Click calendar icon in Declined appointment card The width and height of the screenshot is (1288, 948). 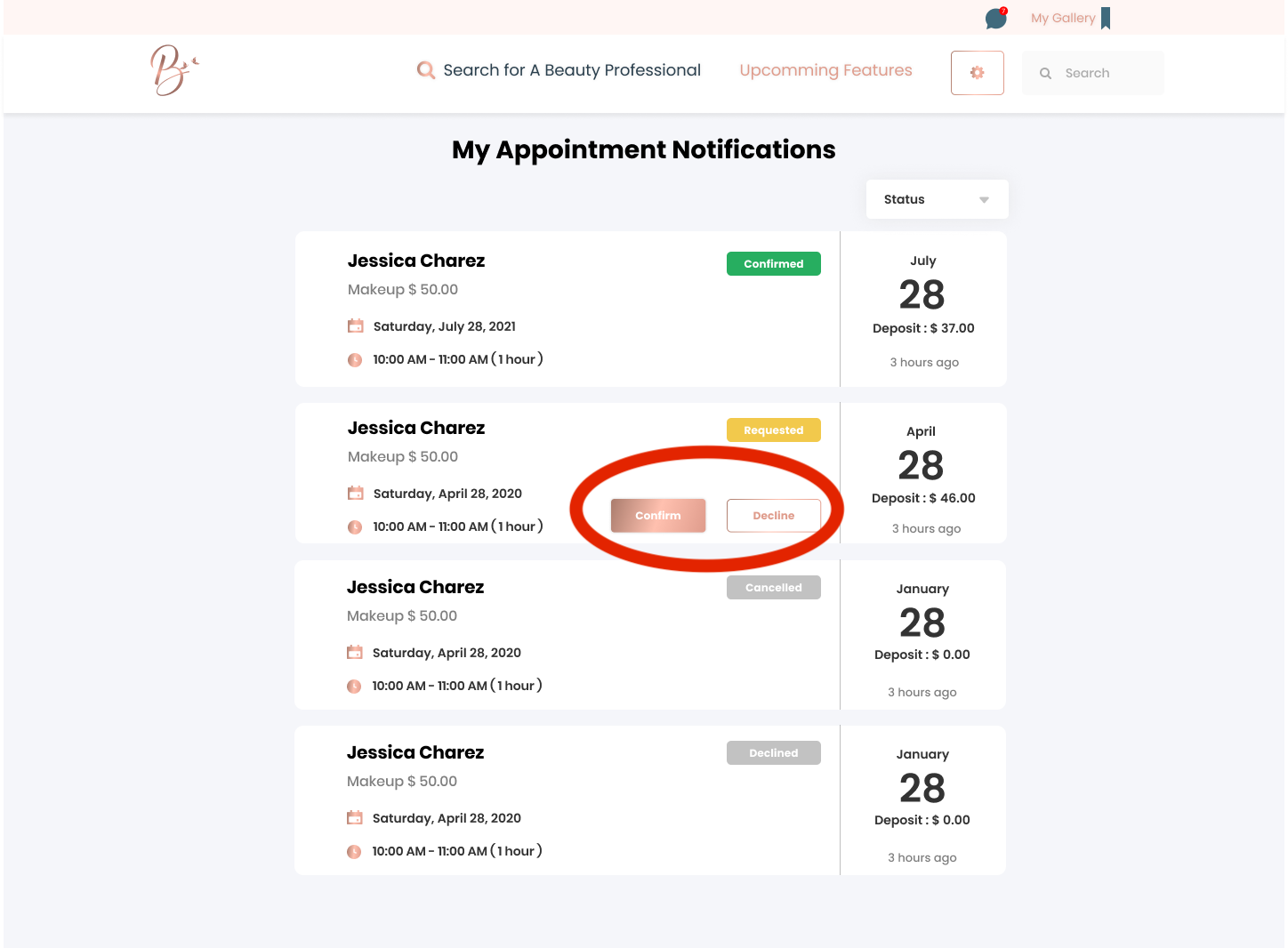click(x=354, y=818)
